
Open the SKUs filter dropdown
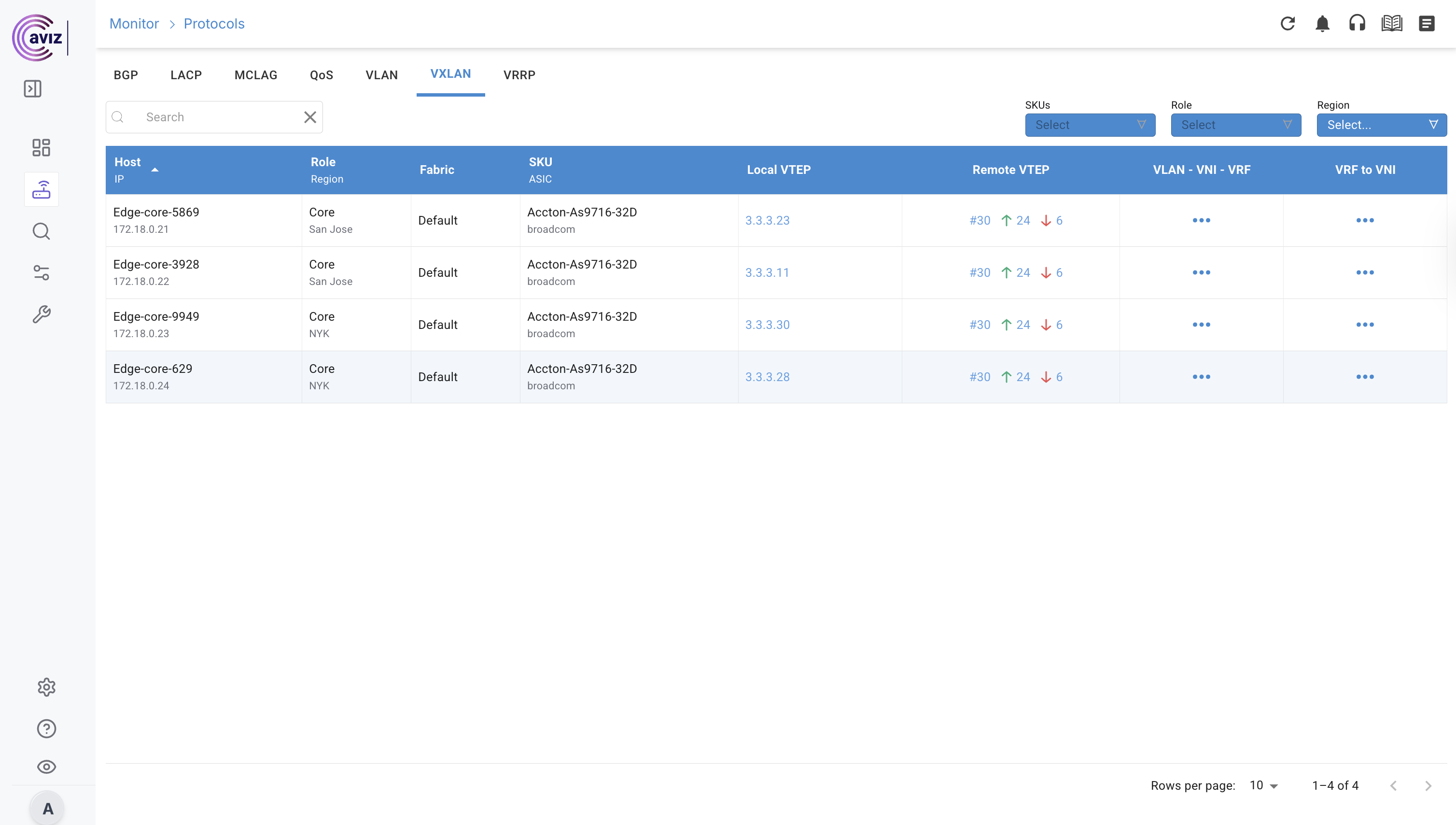click(x=1090, y=125)
